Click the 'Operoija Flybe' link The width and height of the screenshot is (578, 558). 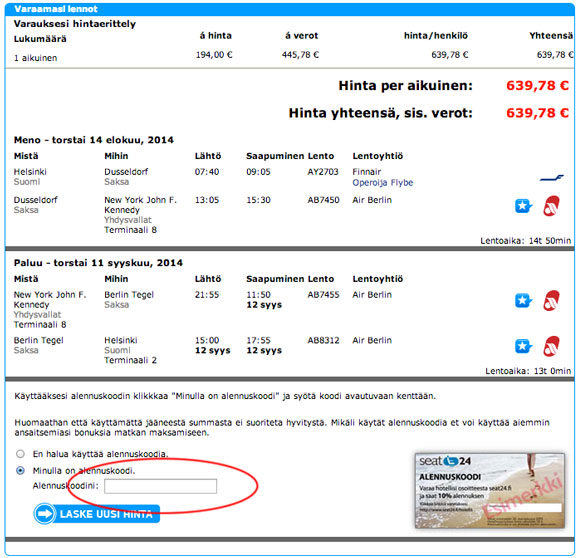383,182
